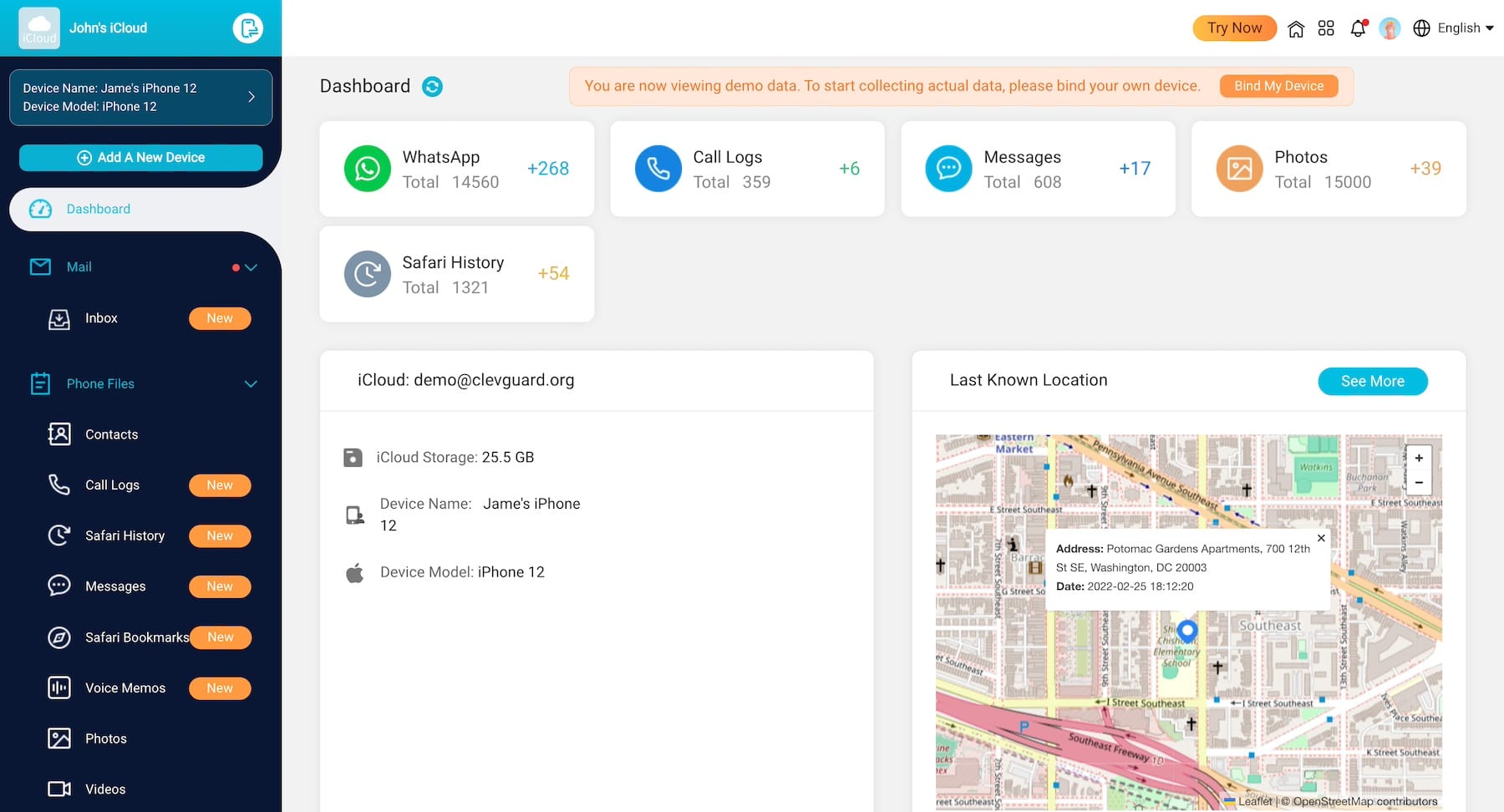1504x812 pixels.
Task: Click the Mail envelope icon in sidebar
Action: 40,266
